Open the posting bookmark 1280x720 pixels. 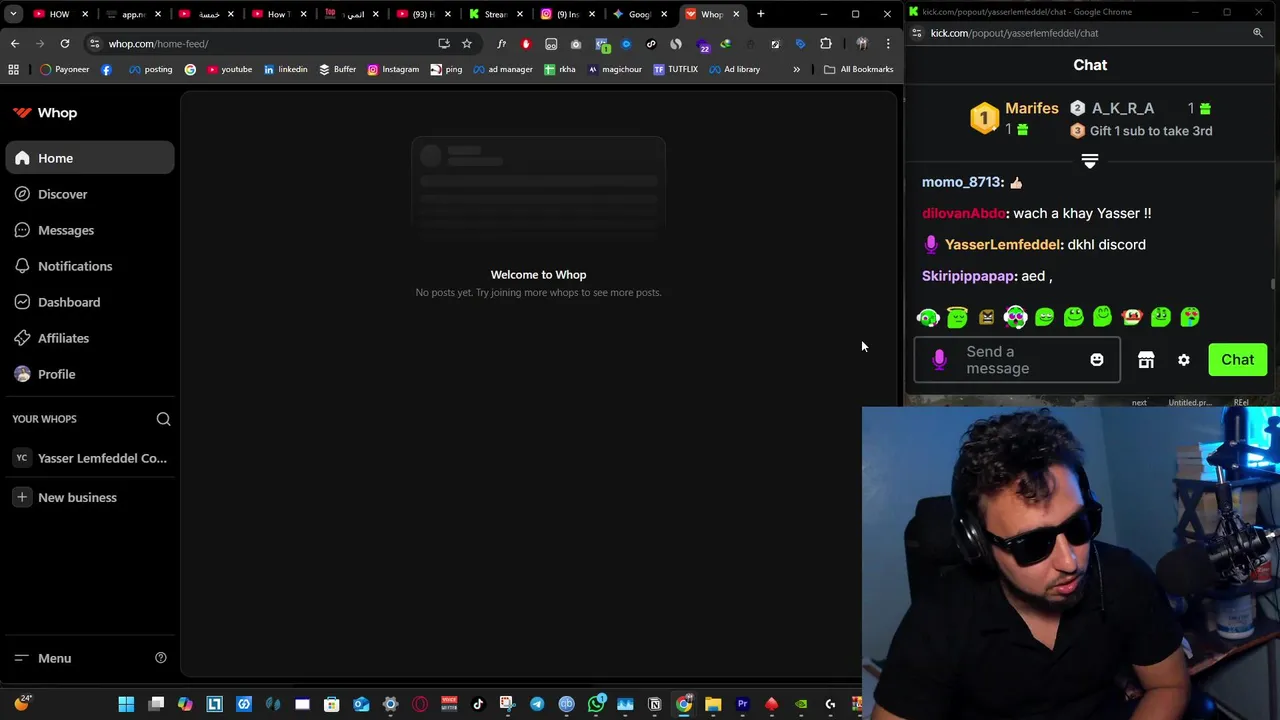click(150, 69)
